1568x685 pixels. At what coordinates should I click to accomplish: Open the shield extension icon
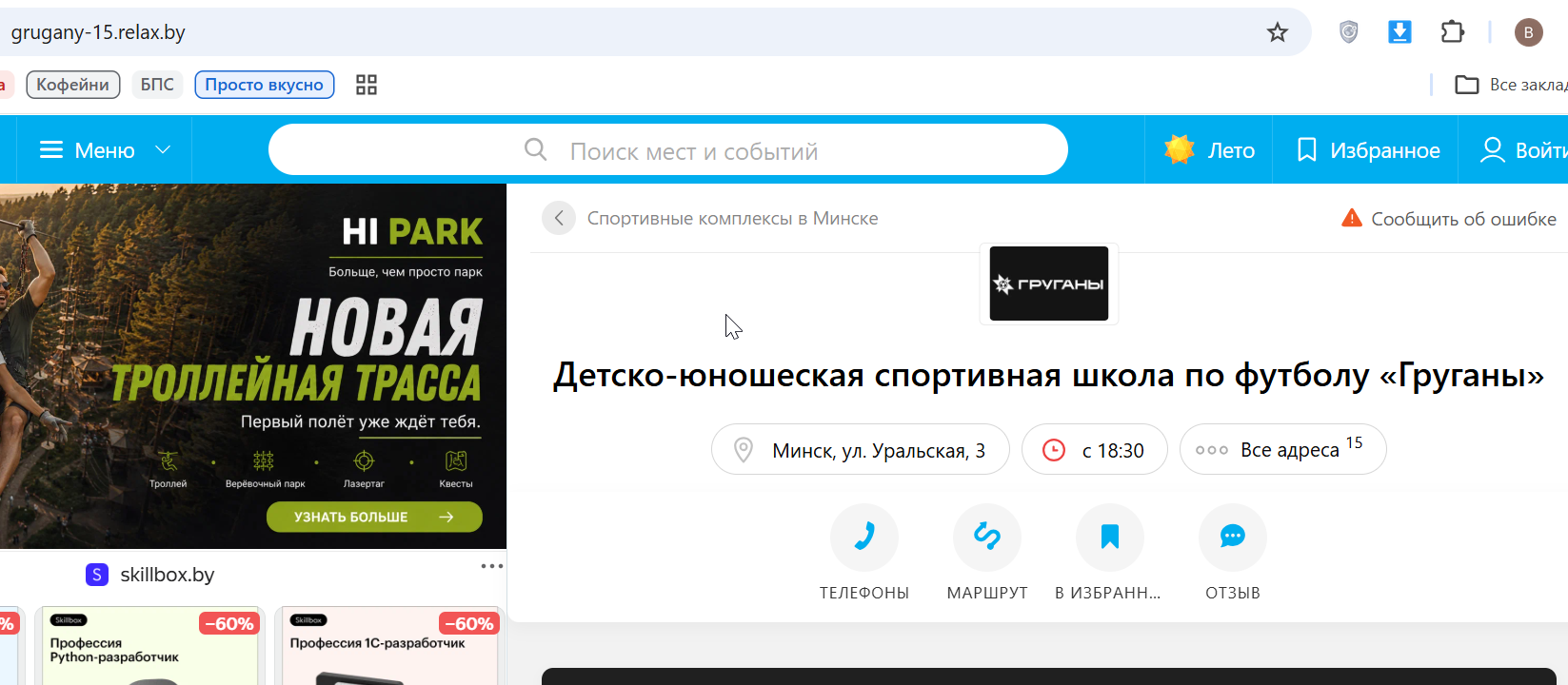tap(1348, 32)
